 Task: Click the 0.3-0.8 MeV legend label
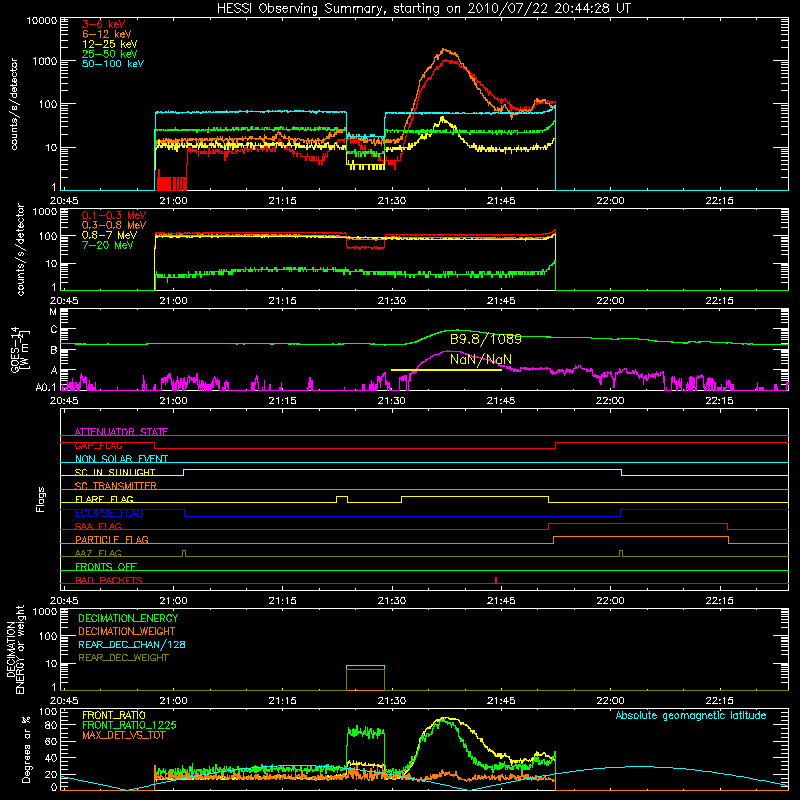(x=114, y=225)
